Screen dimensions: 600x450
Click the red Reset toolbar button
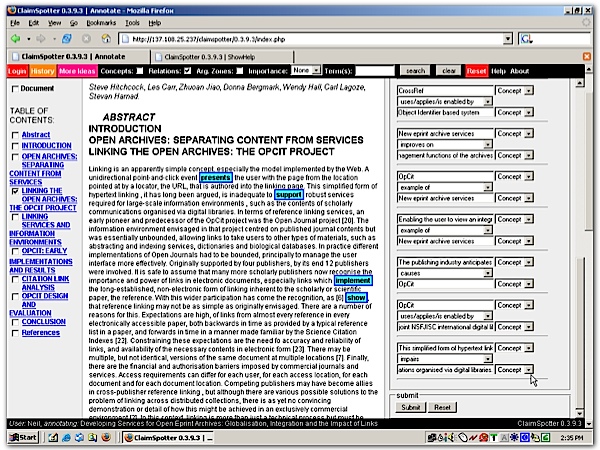point(476,71)
